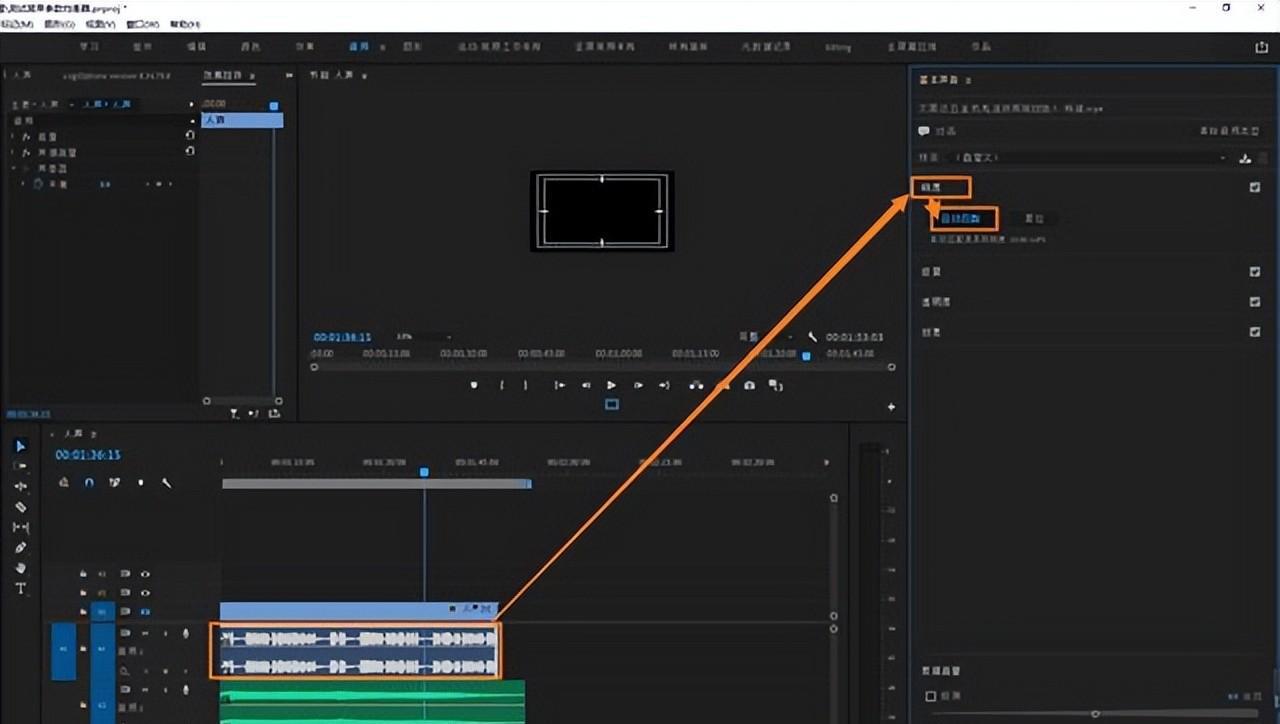1280x724 pixels.
Task: Select the Selection arrow tool
Action: tap(20, 445)
